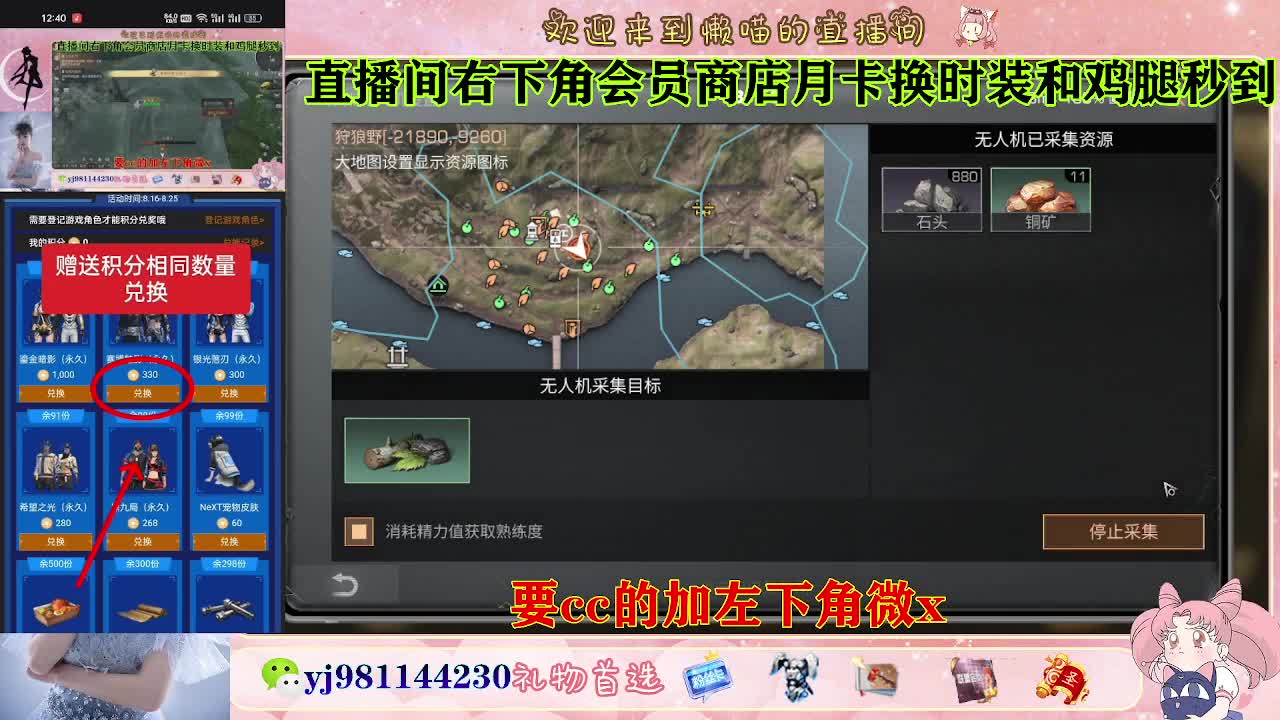
Task: Click the blue 粉丝团 gift icon
Action: point(707,679)
